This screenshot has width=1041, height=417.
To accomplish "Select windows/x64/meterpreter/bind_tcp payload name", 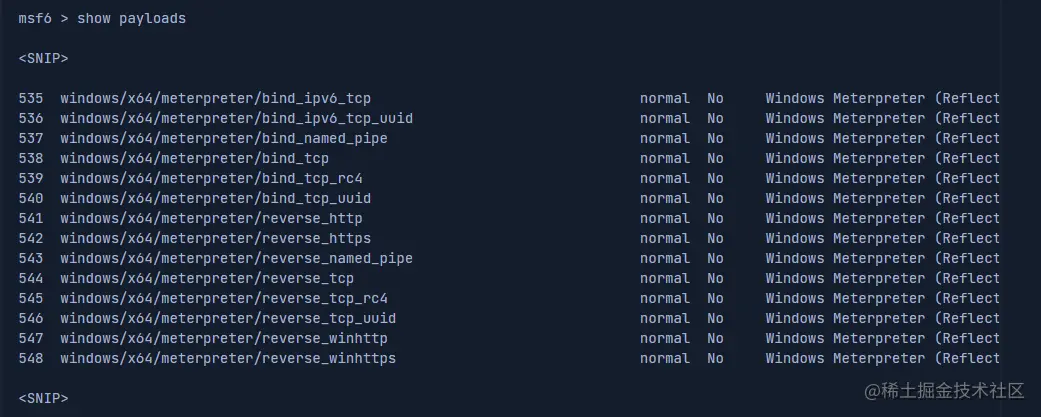I will [x=194, y=158].
